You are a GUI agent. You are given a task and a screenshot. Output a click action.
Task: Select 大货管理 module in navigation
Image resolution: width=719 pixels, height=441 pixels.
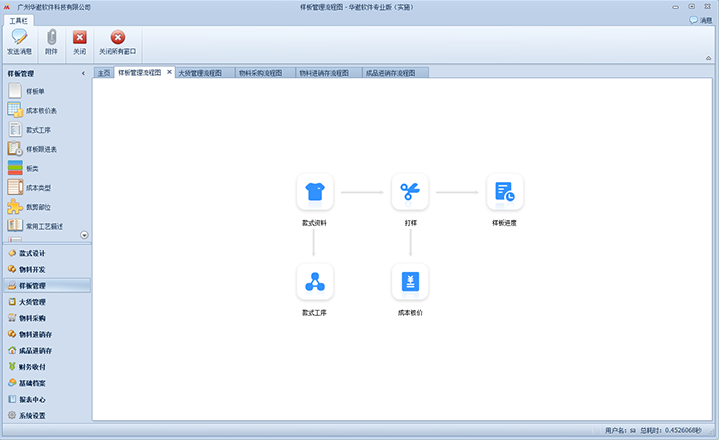(x=47, y=302)
